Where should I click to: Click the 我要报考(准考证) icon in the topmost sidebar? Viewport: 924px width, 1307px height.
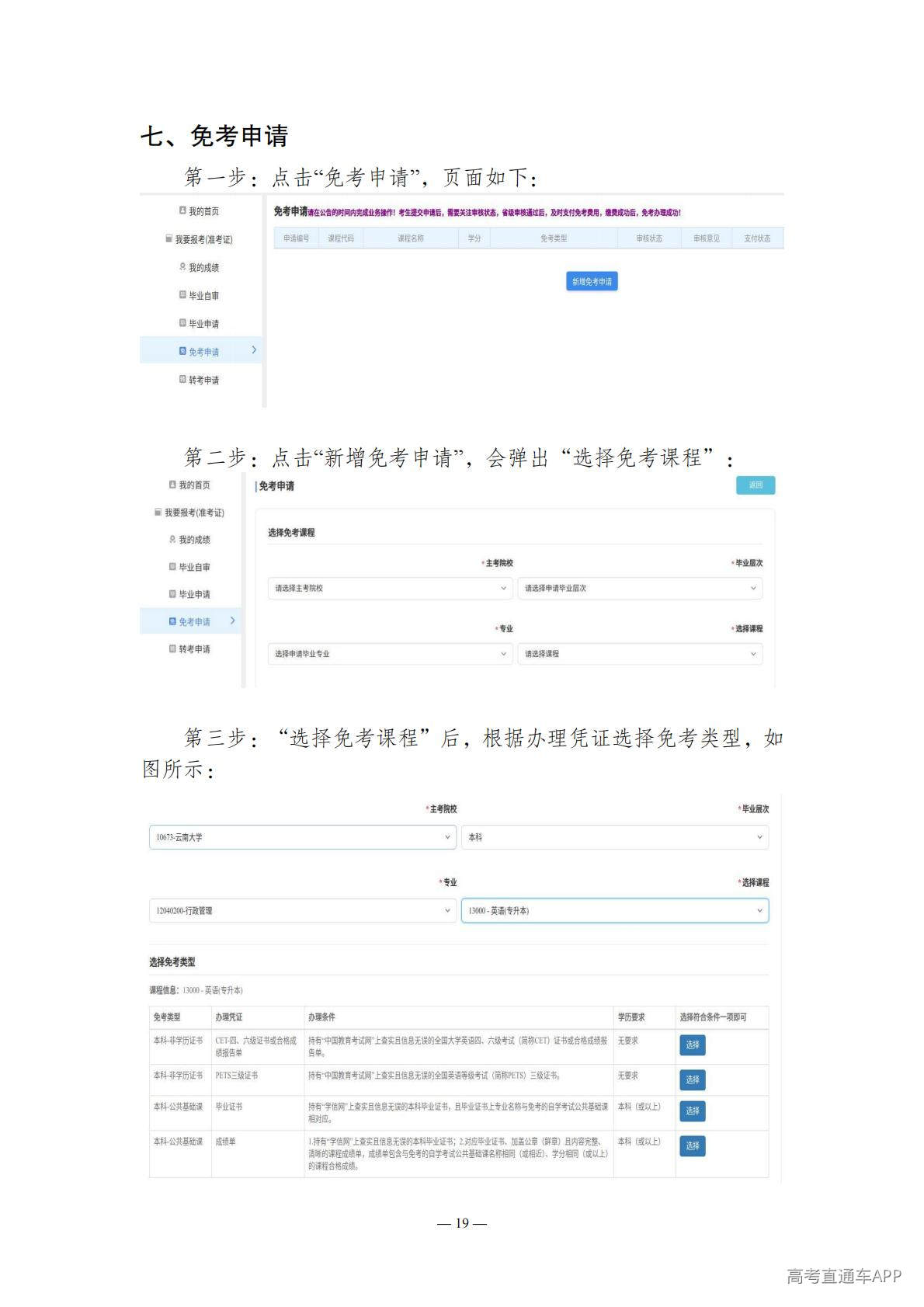pos(168,238)
